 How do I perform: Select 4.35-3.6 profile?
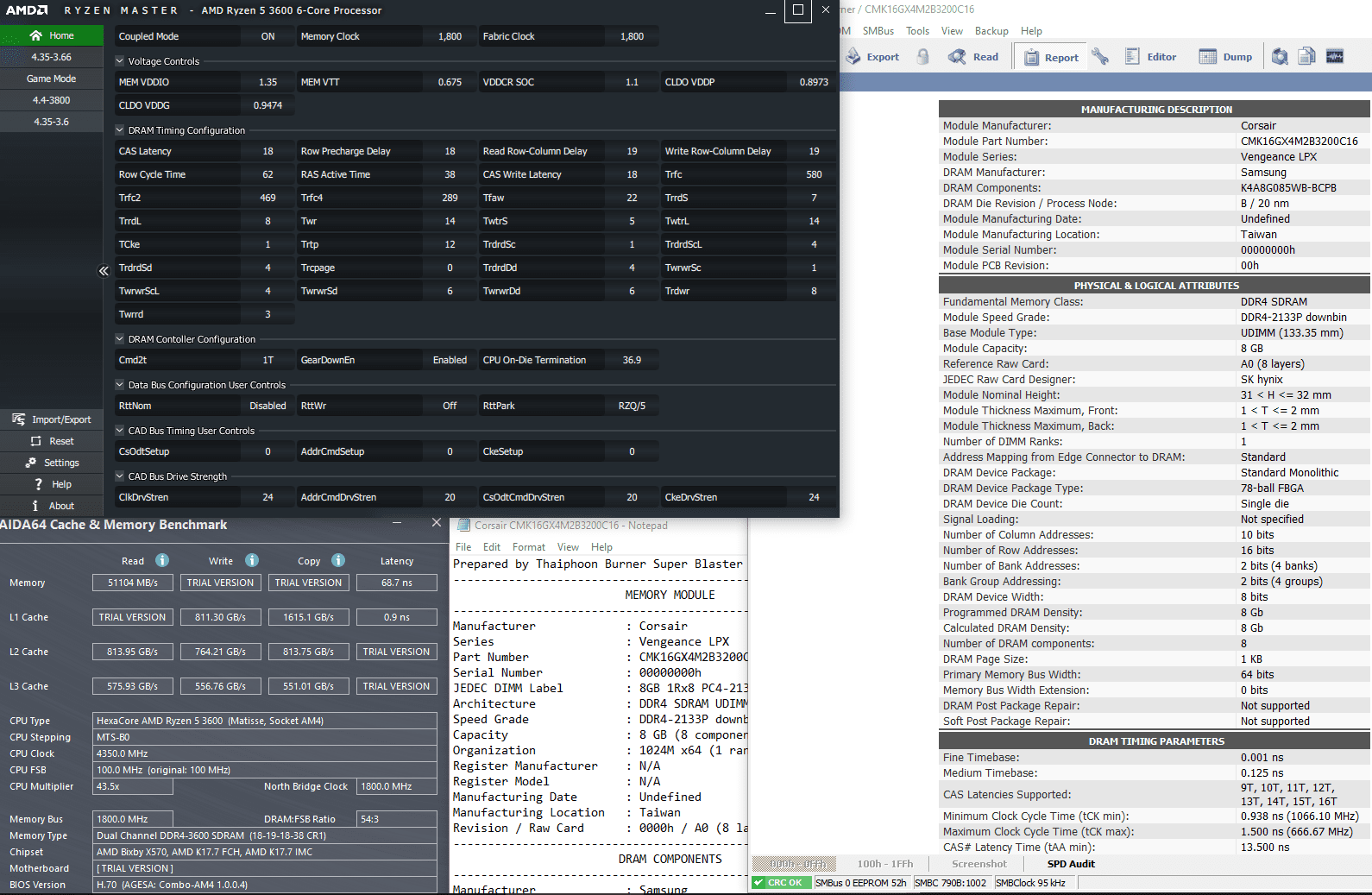click(52, 122)
